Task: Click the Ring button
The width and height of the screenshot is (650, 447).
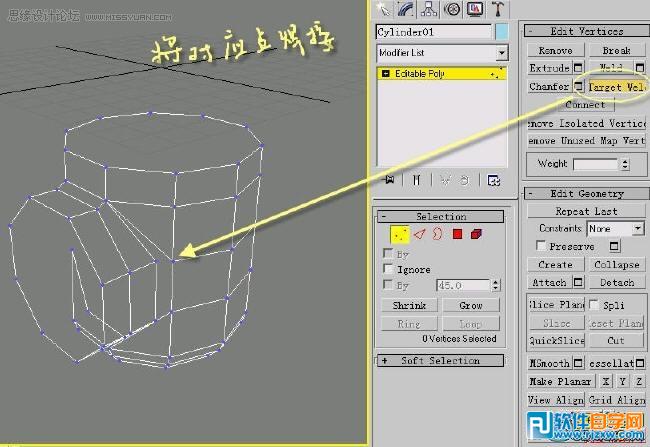Action: pyautogui.click(x=409, y=324)
